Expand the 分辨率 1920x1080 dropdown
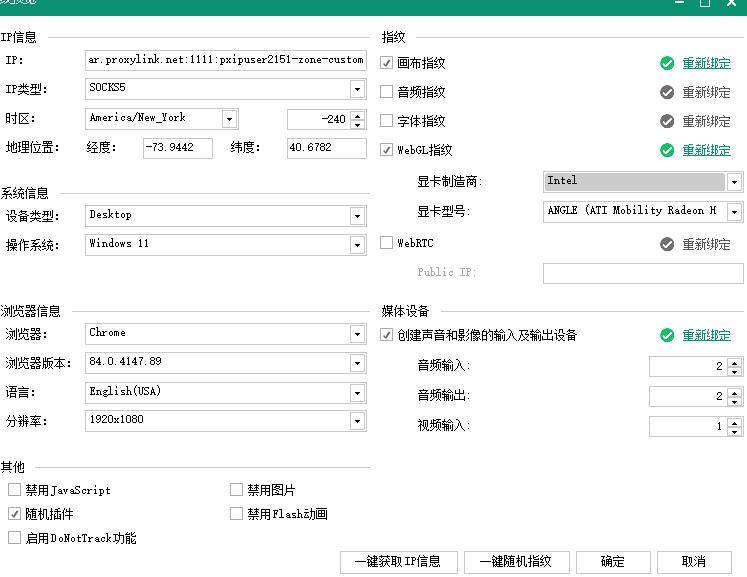 357,421
